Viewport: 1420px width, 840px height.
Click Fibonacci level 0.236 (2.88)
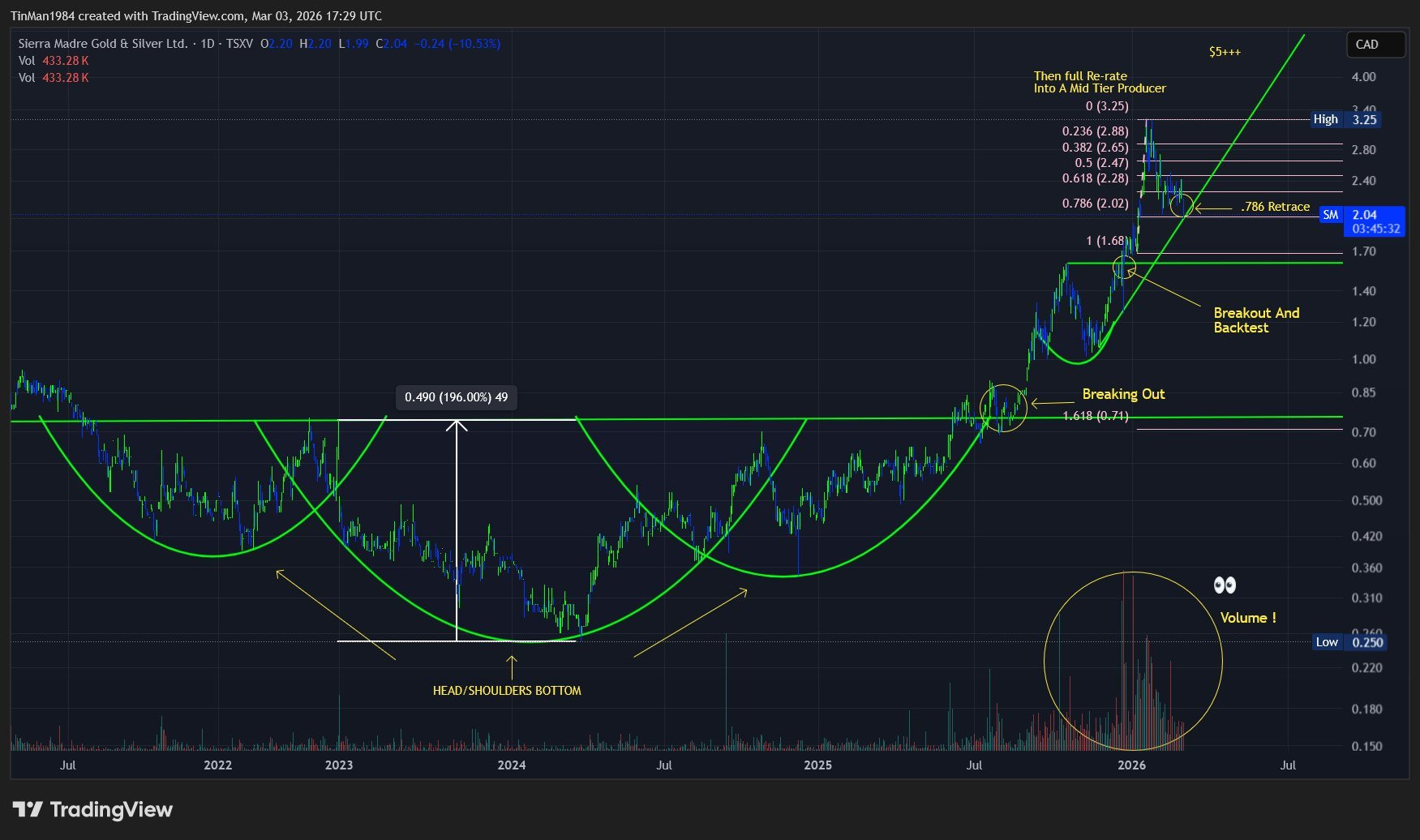click(x=1095, y=131)
